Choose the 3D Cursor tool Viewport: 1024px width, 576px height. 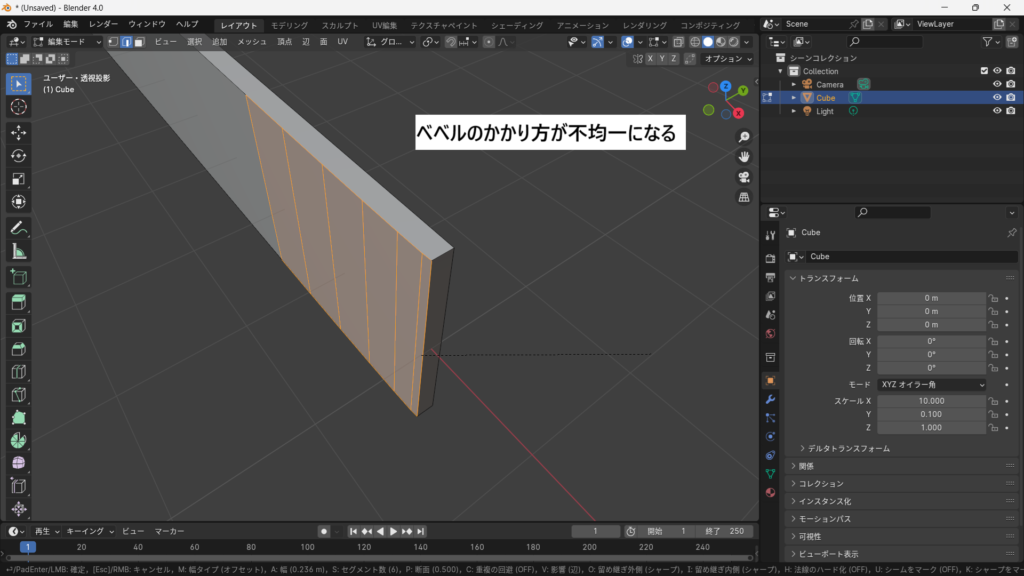19,107
